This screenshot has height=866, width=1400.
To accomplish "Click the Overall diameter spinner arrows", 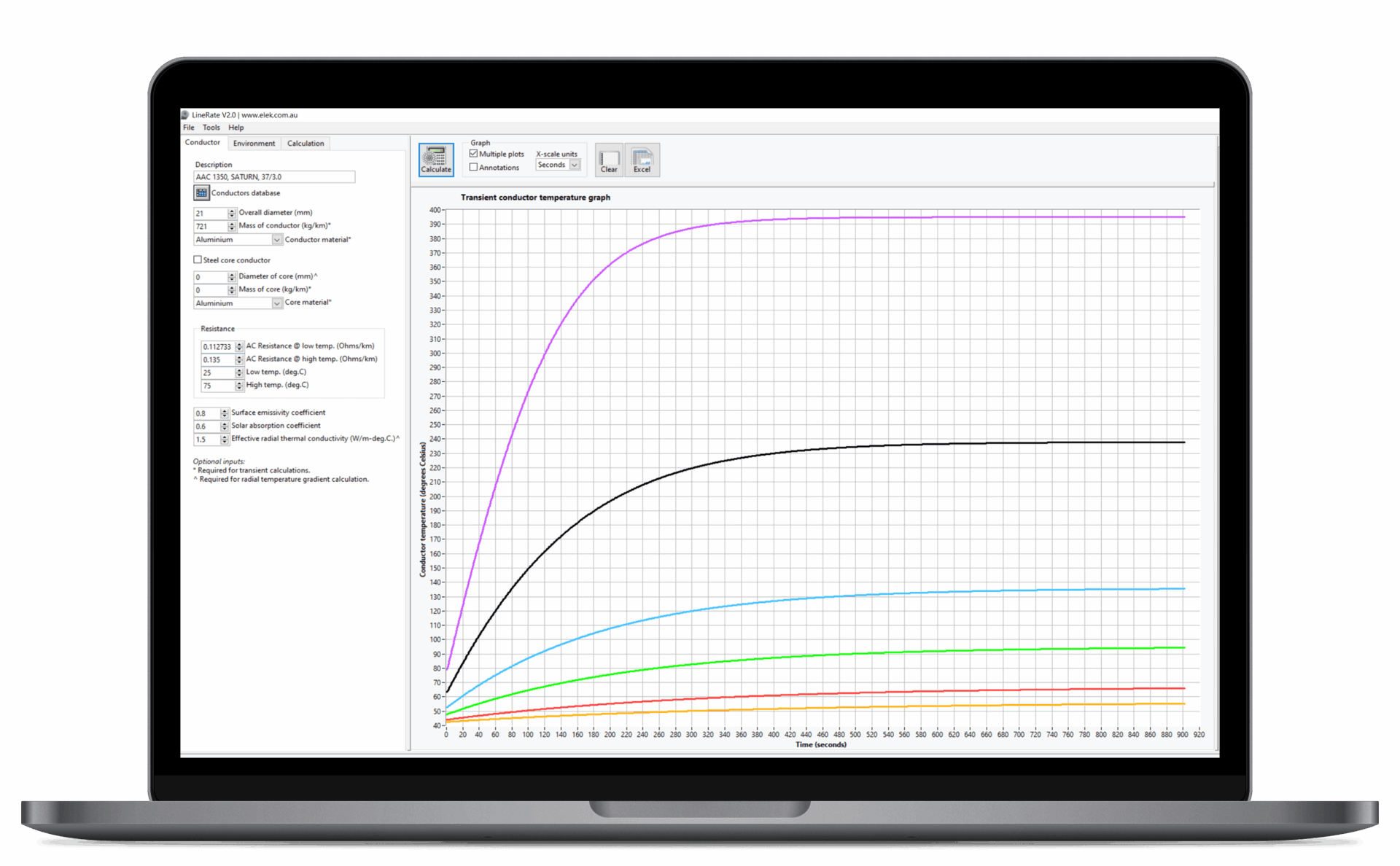I will [232, 214].
